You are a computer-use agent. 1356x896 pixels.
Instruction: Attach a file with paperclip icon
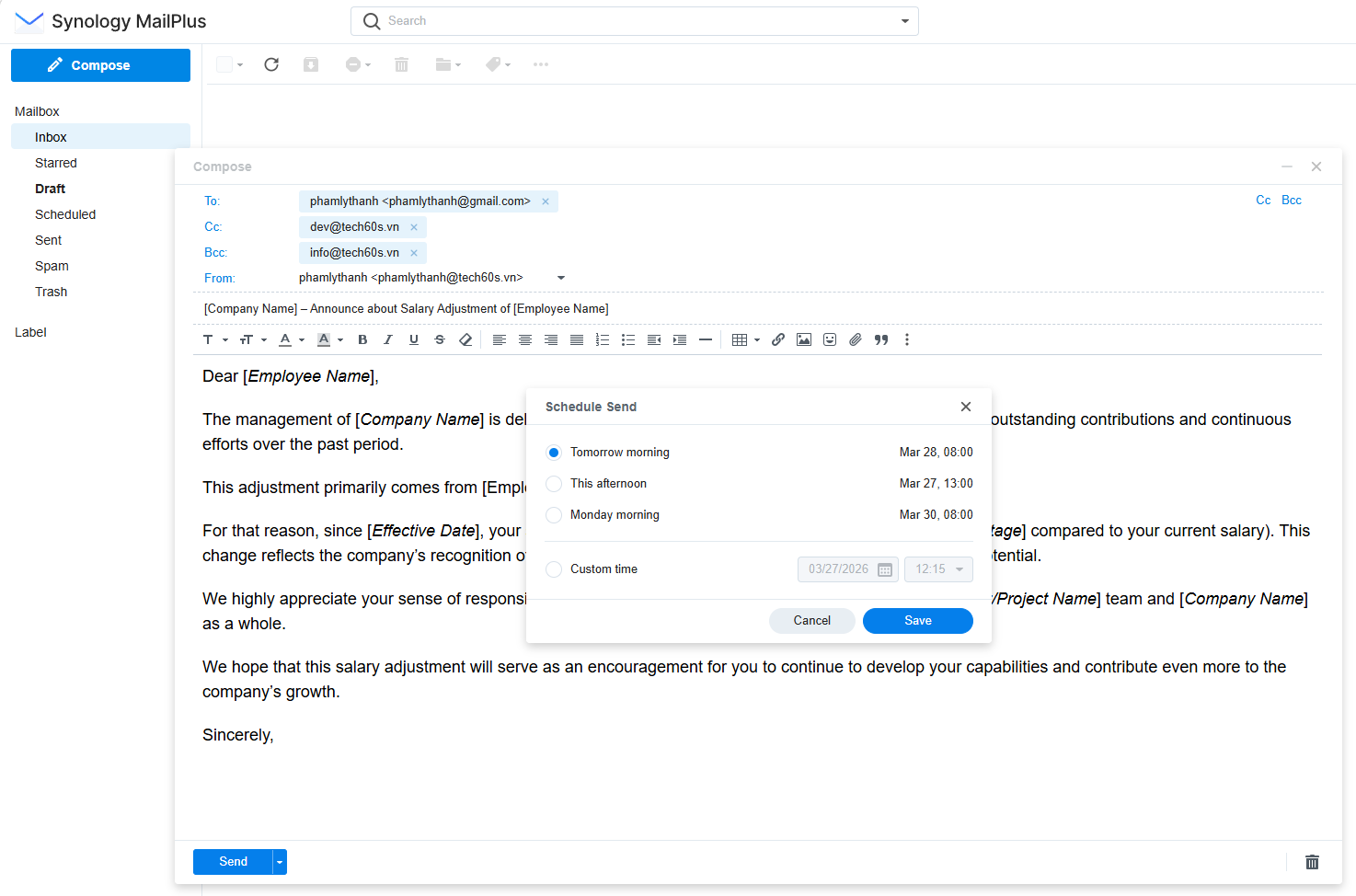pyautogui.click(x=856, y=339)
